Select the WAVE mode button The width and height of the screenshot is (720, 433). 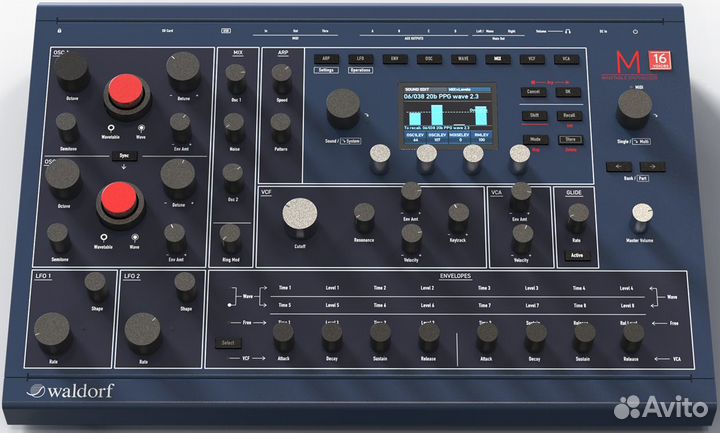(x=463, y=59)
